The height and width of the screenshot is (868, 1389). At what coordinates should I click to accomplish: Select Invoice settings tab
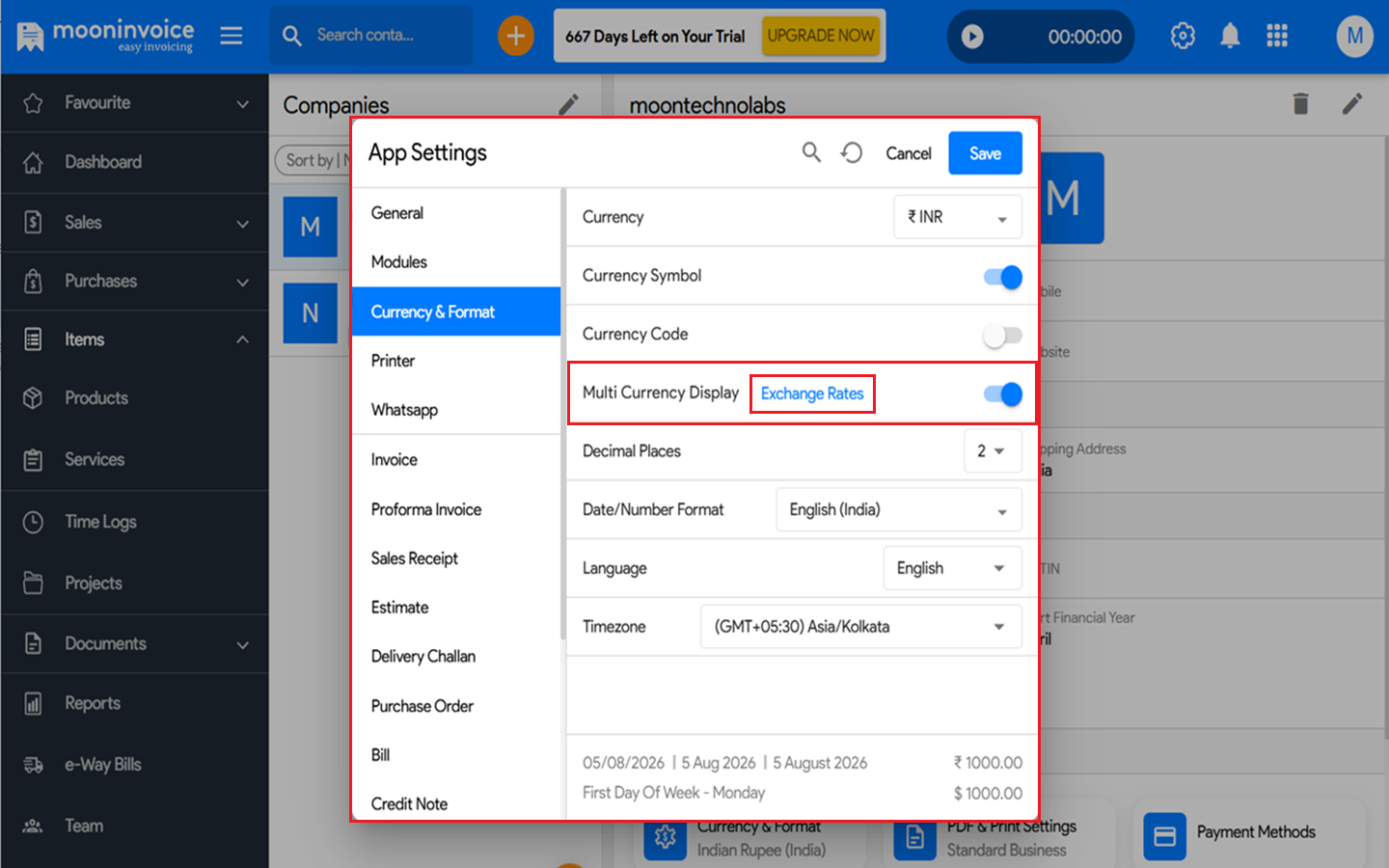pos(456,460)
